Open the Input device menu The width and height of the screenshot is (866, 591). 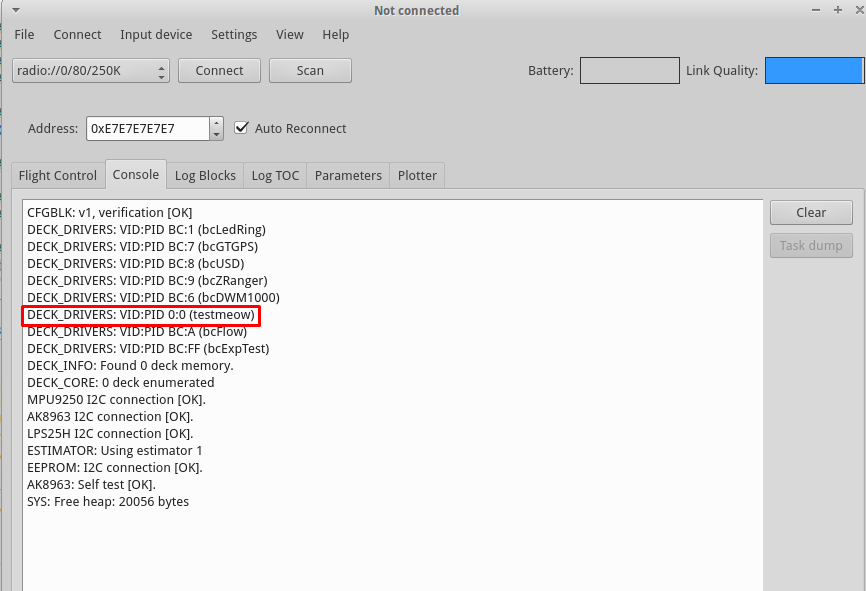(x=156, y=34)
